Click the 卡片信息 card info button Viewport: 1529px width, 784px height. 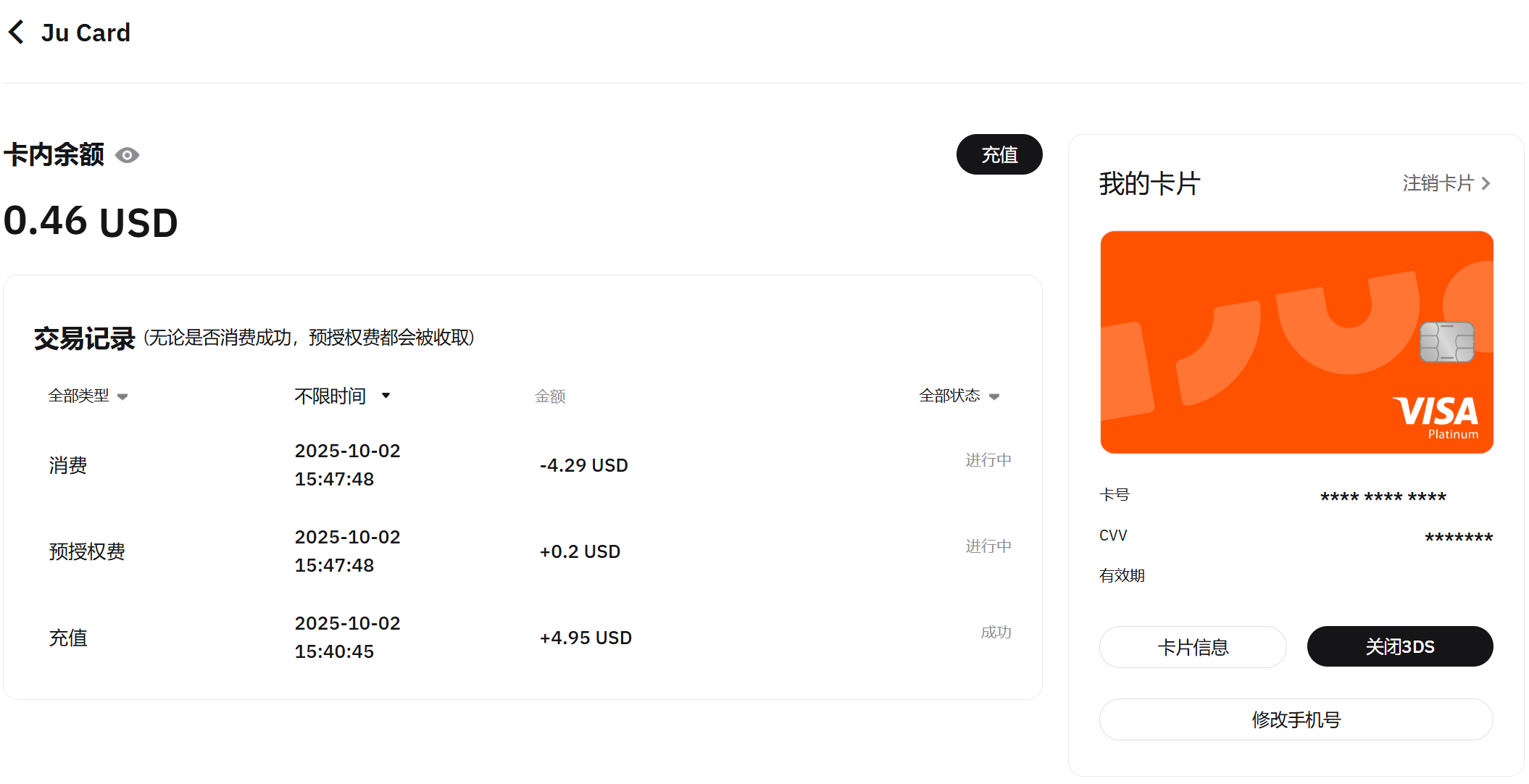point(1193,647)
